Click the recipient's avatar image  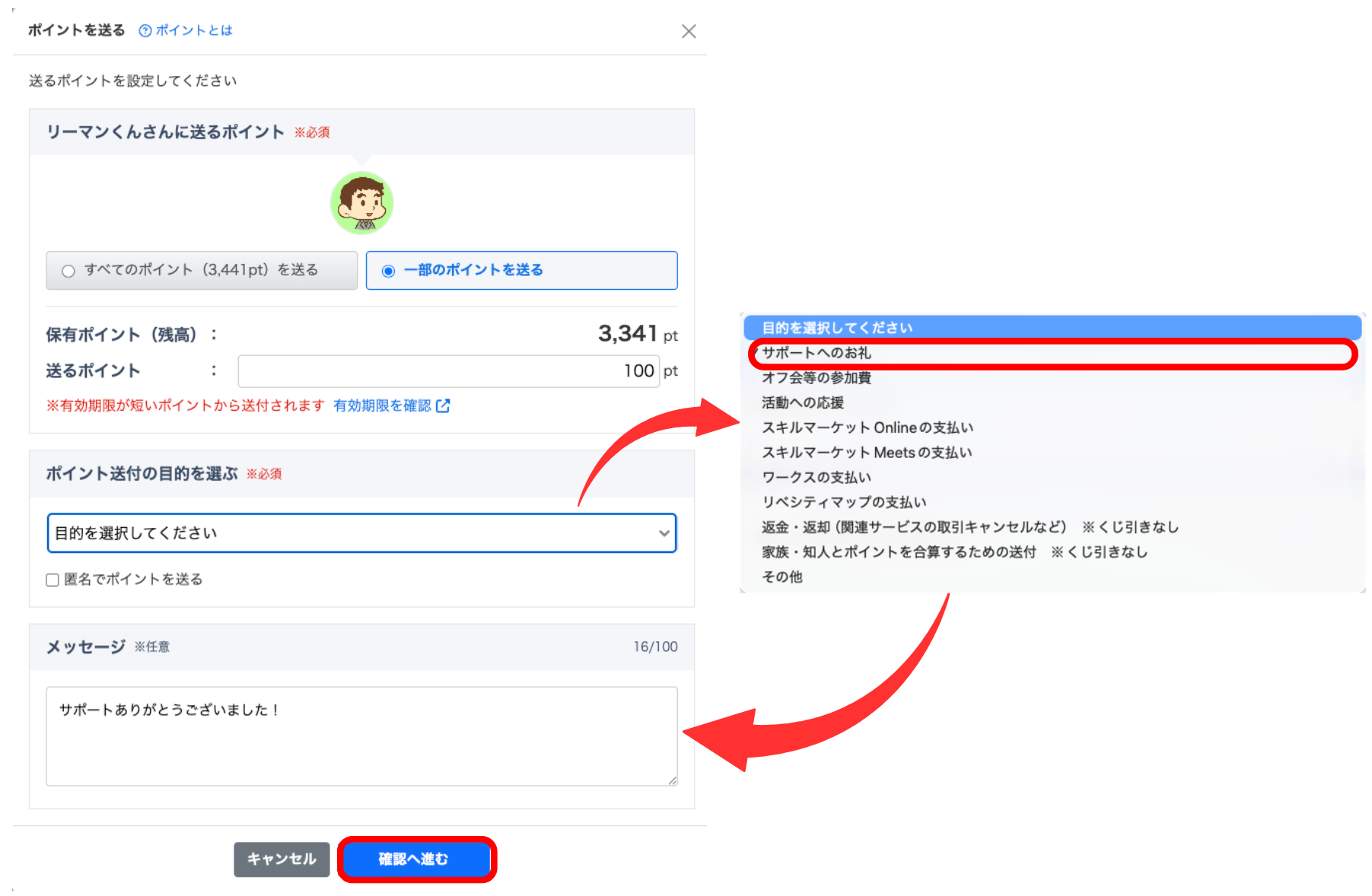click(361, 202)
